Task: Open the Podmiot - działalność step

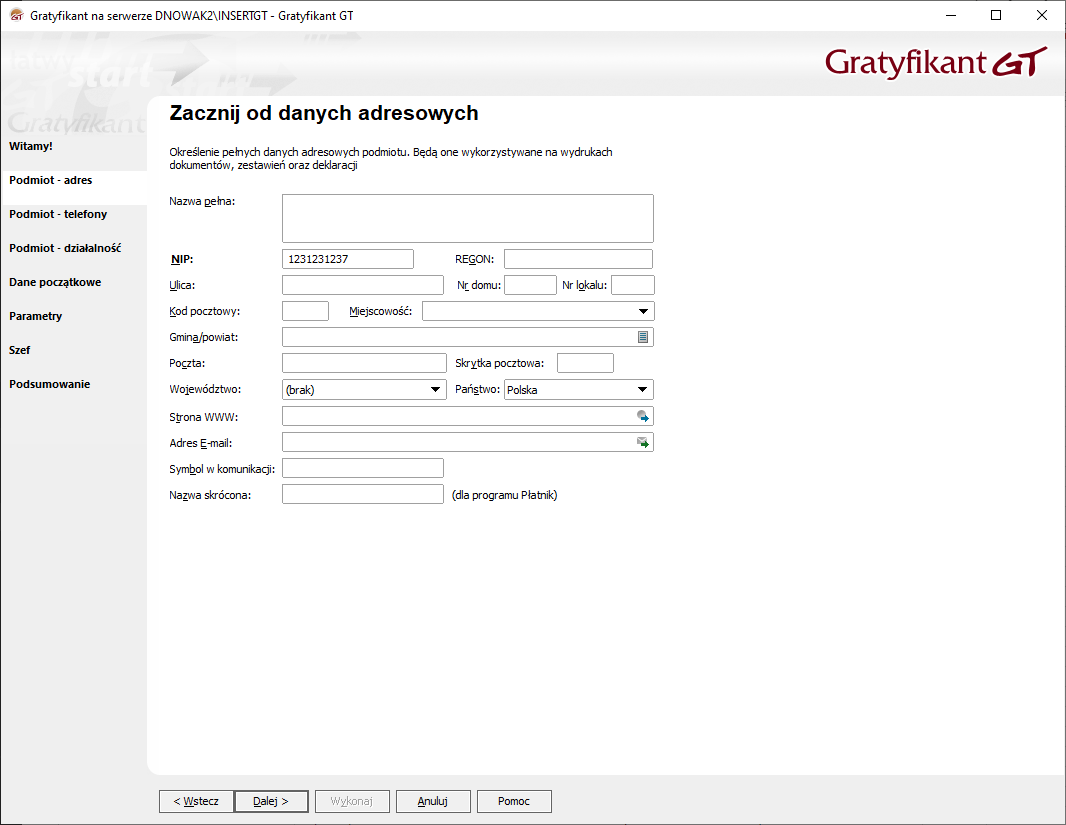Action: (65, 248)
